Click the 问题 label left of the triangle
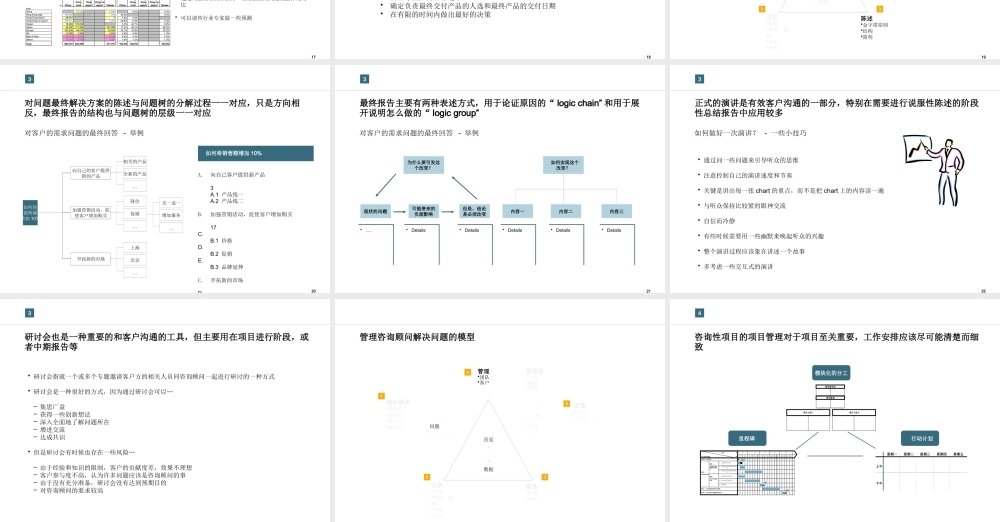 434,426
